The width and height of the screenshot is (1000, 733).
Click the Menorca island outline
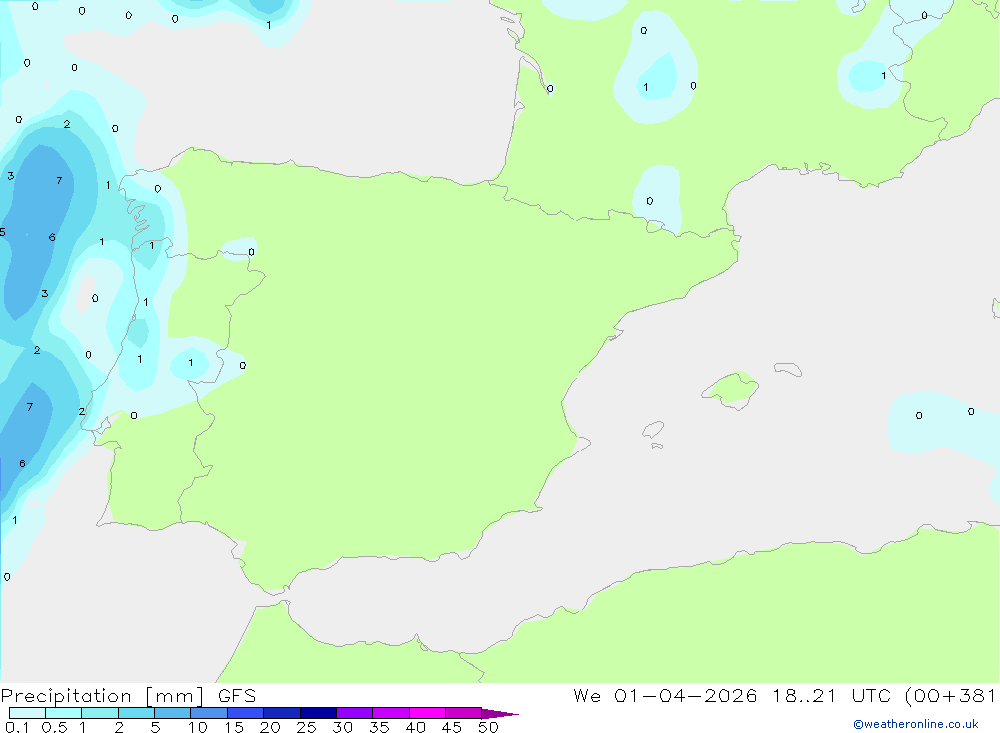(x=788, y=369)
